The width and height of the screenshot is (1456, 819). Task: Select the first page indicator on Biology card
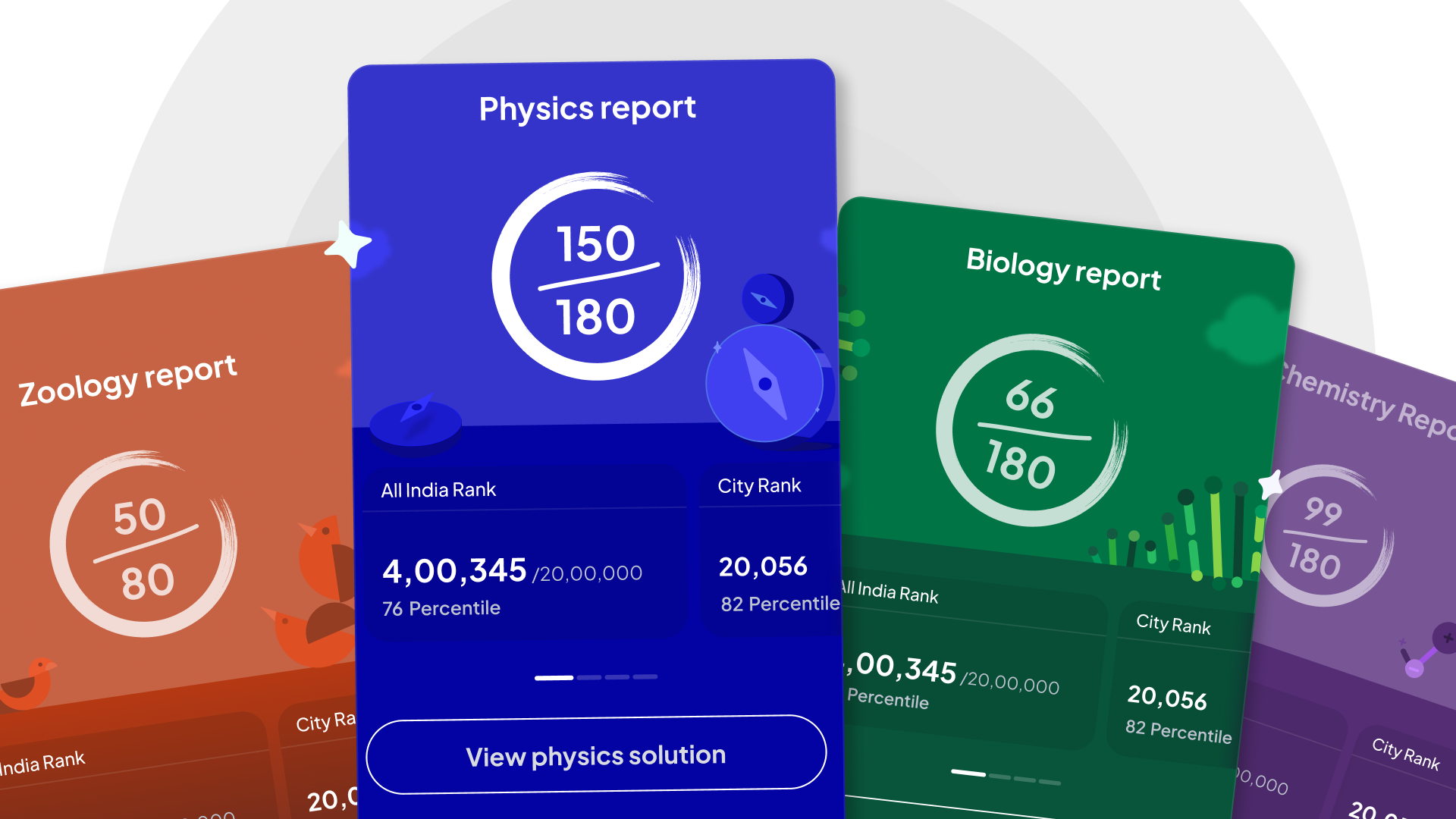point(968,773)
